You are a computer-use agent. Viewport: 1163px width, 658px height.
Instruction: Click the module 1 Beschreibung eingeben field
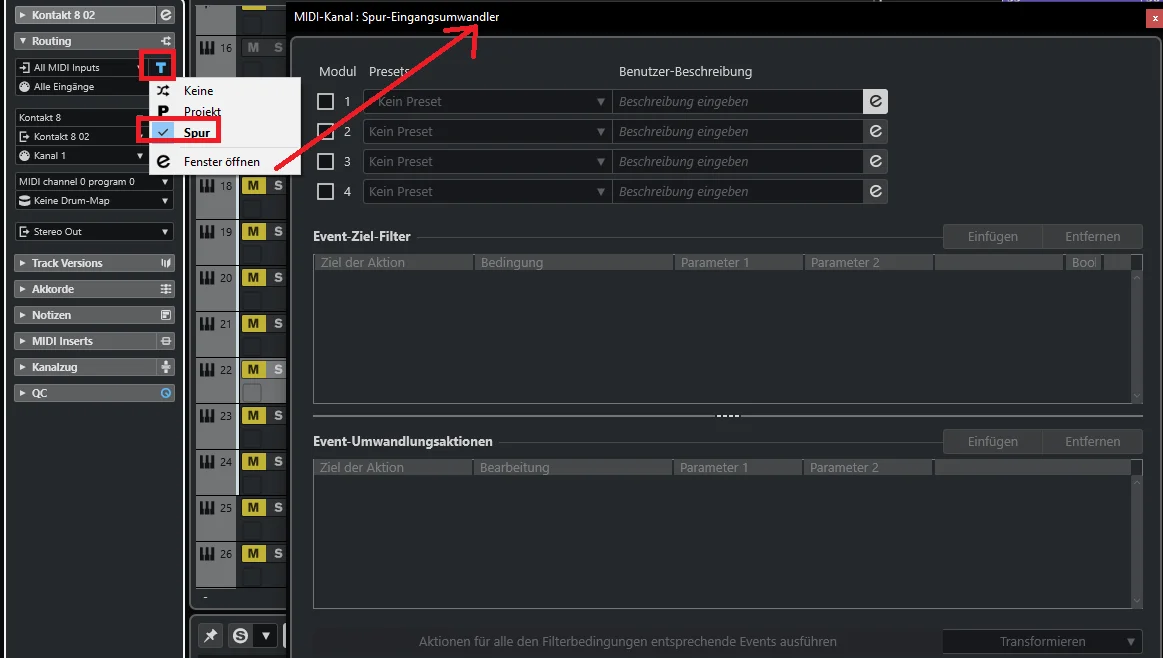737,102
